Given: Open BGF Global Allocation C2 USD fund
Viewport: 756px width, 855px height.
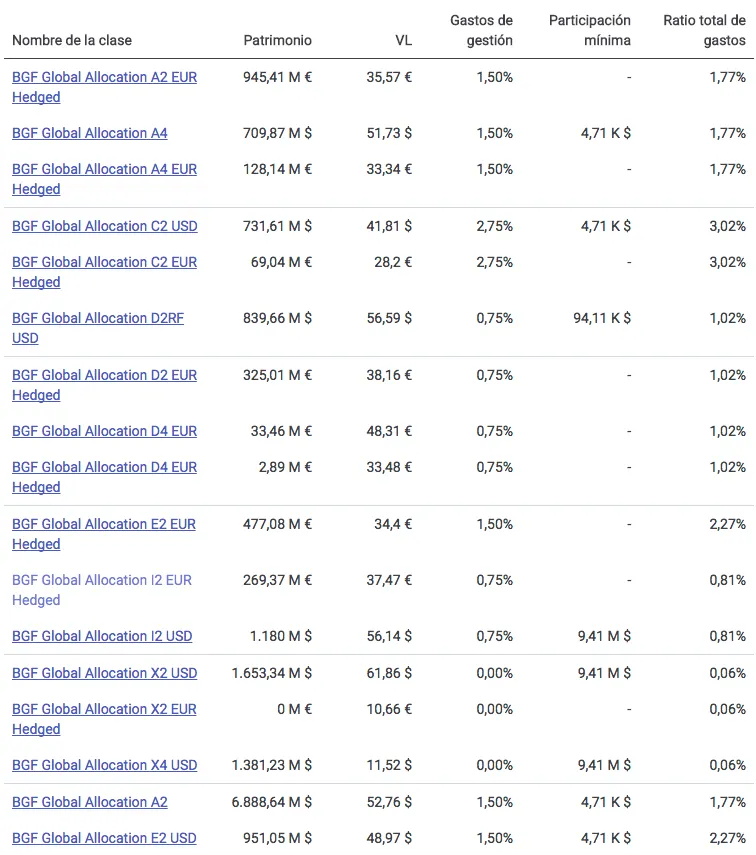Looking at the screenshot, I should pyautogui.click(x=105, y=226).
